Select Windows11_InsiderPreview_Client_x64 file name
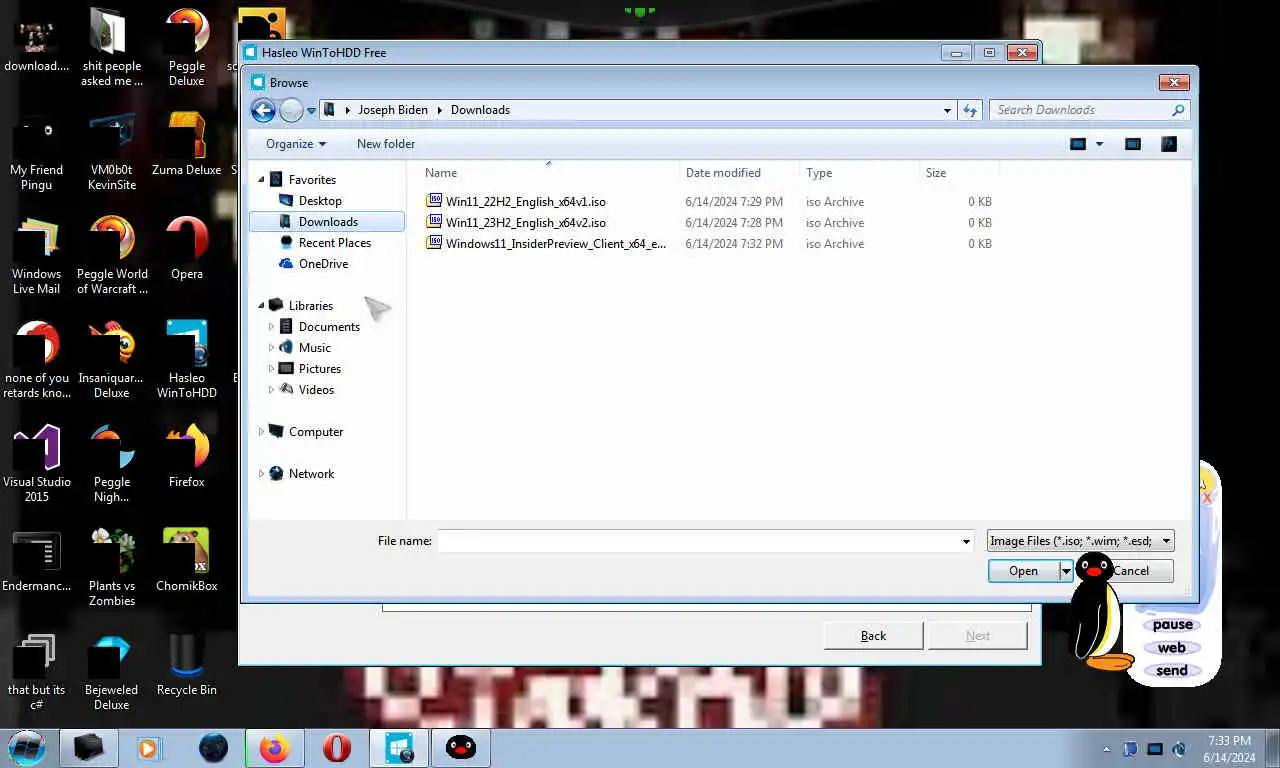 pos(556,244)
